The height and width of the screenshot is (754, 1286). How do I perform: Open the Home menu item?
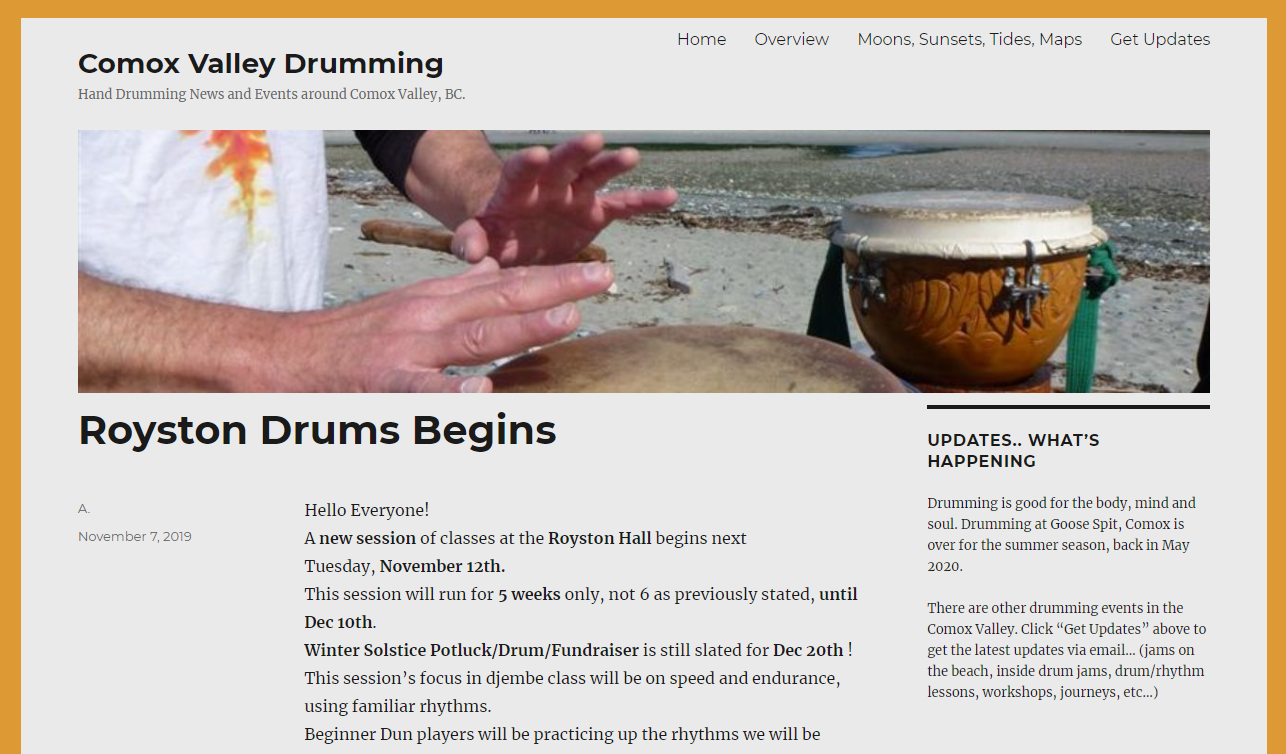[x=701, y=40]
